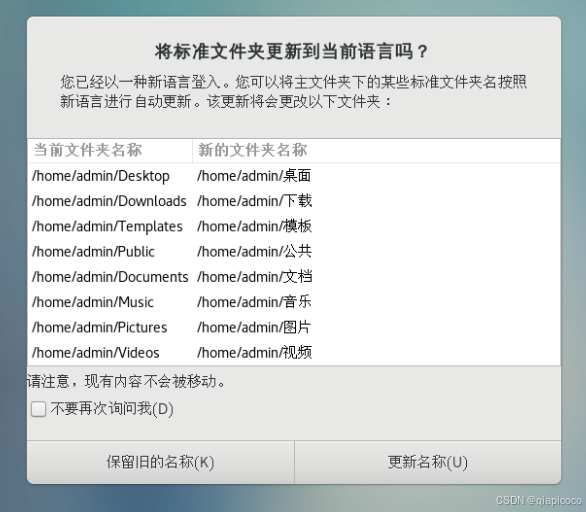The width and height of the screenshot is (586, 512).
Task: Select the /home/admin/Downloads row
Action: point(294,201)
